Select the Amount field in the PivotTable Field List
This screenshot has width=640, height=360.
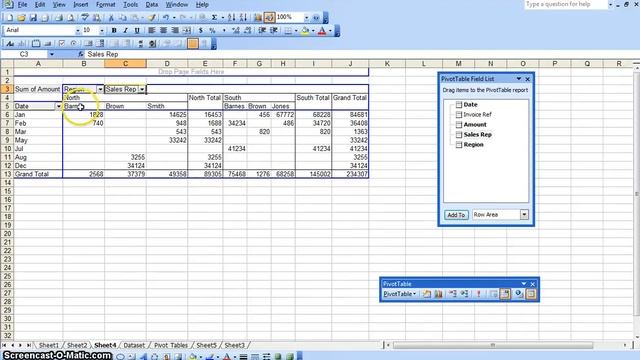475,124
